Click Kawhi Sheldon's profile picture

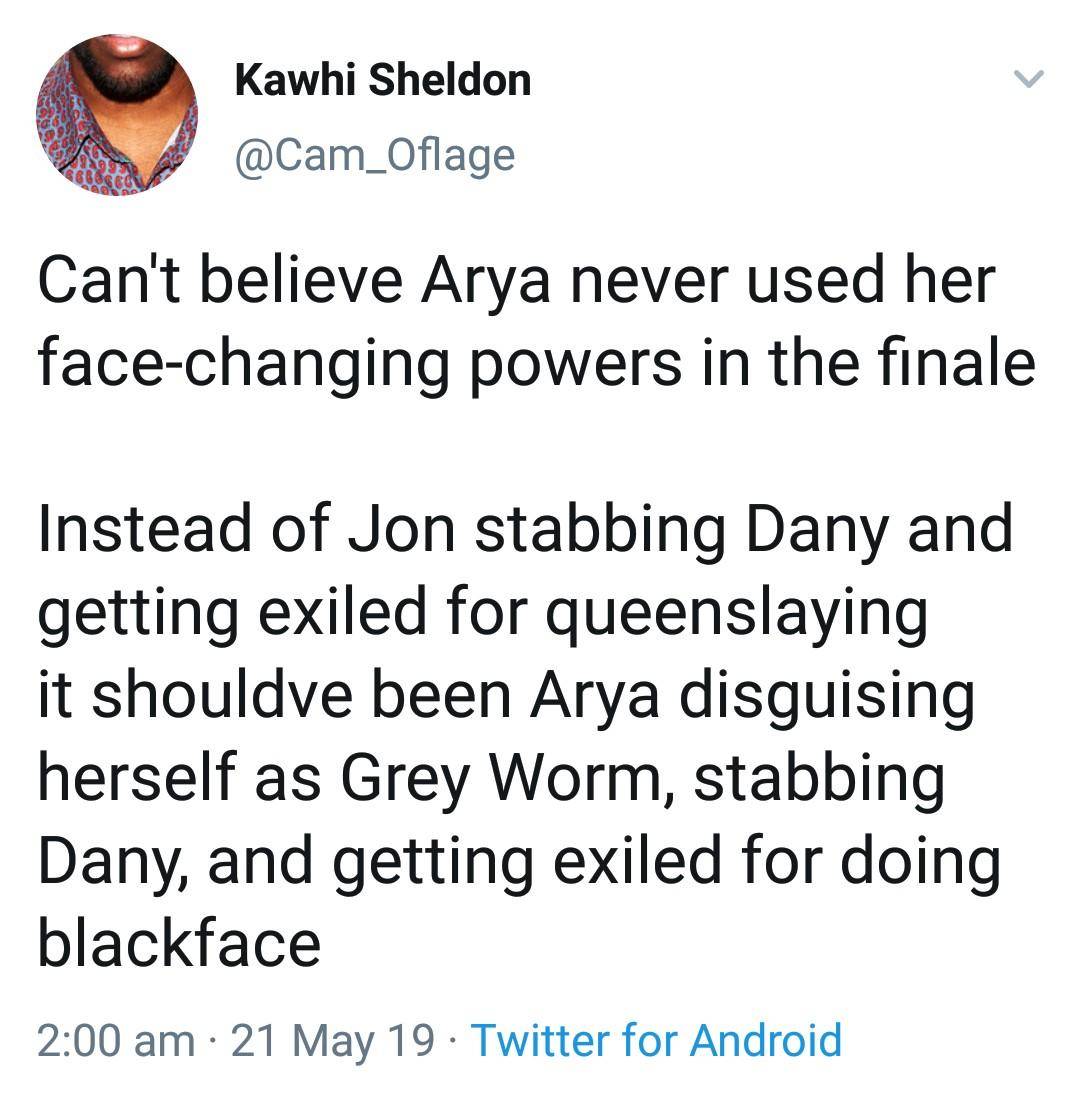(117, 115)
